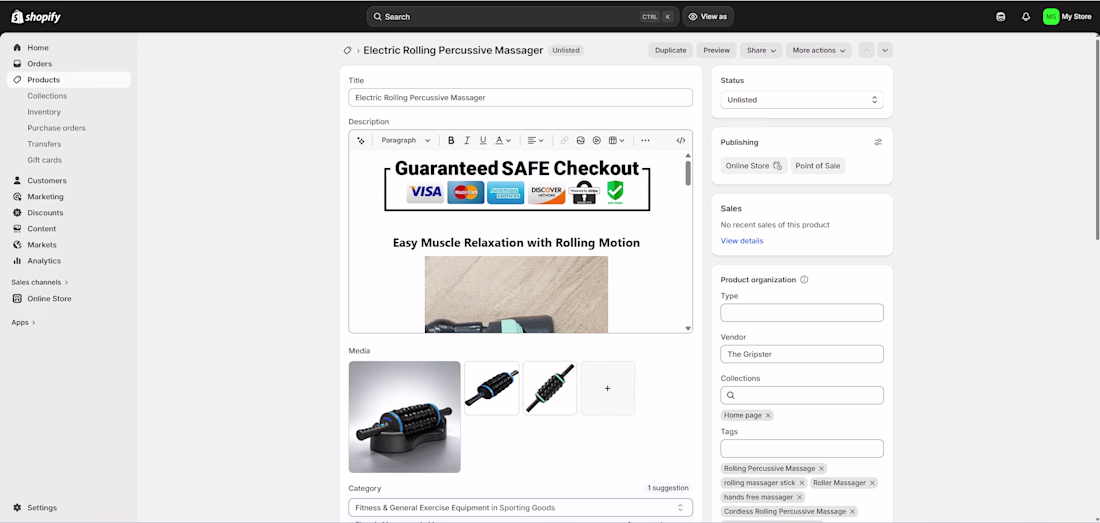Open the insert table dropdown

pos(617,140)
